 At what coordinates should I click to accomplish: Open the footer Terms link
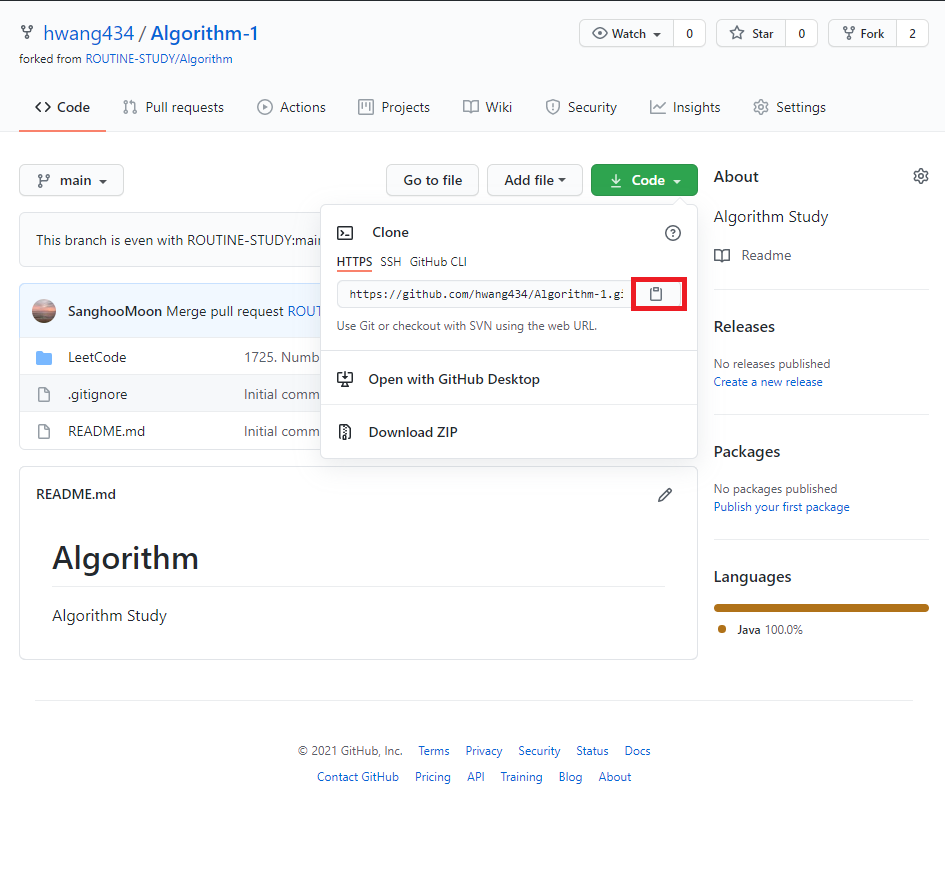point(434,751)
